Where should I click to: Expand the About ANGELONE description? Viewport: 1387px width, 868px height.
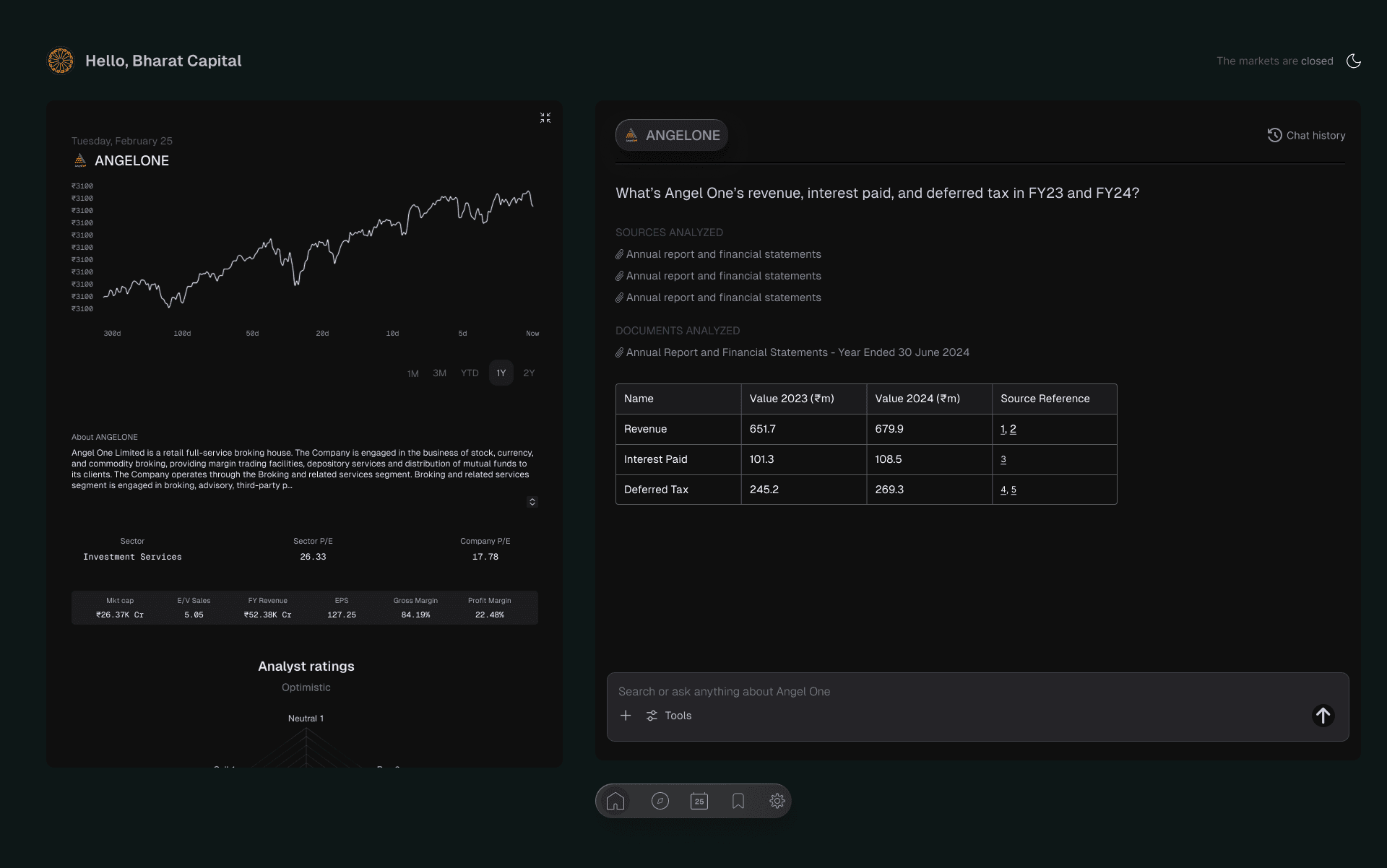coord(532,502)
